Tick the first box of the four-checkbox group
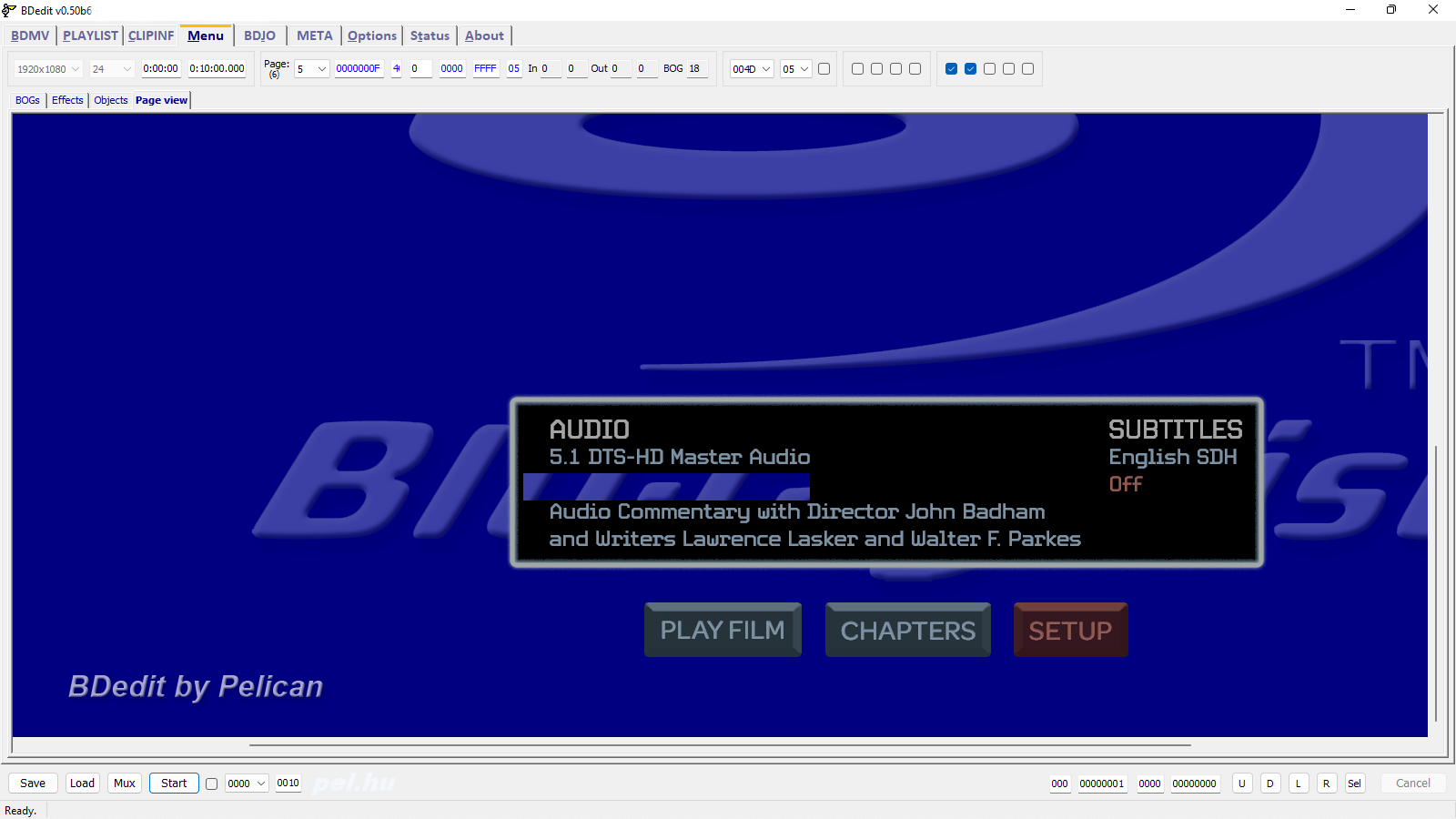 [857, 69]
